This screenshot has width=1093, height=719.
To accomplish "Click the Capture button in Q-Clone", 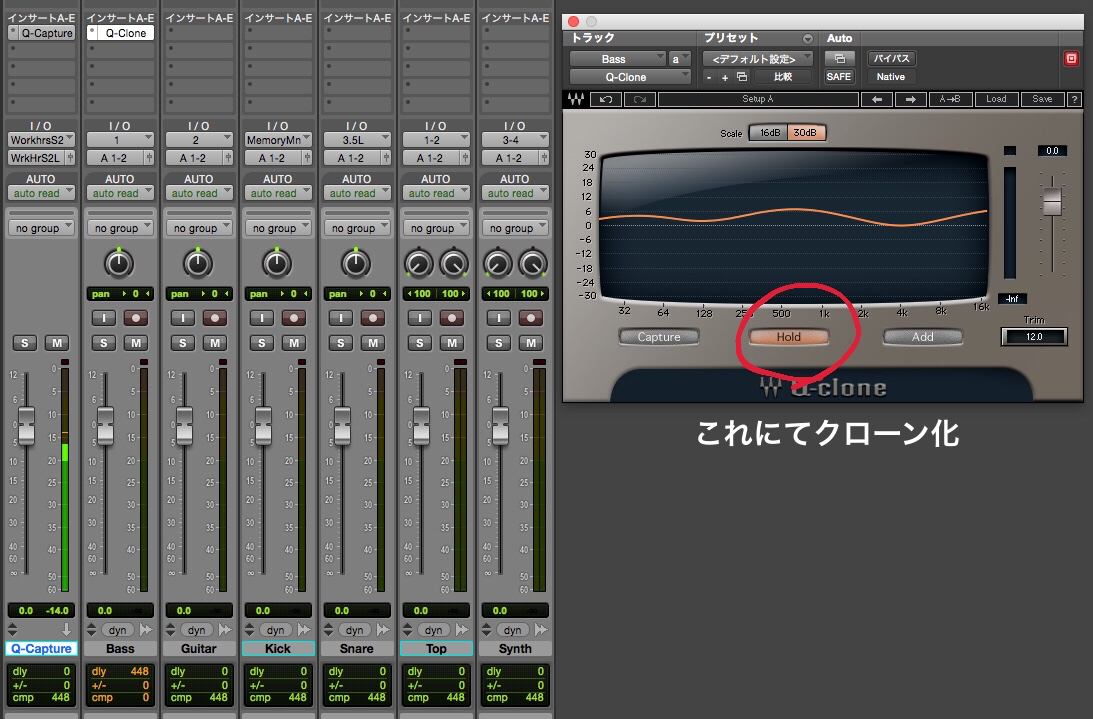I will pyautogui.click(x=659, y=337).
